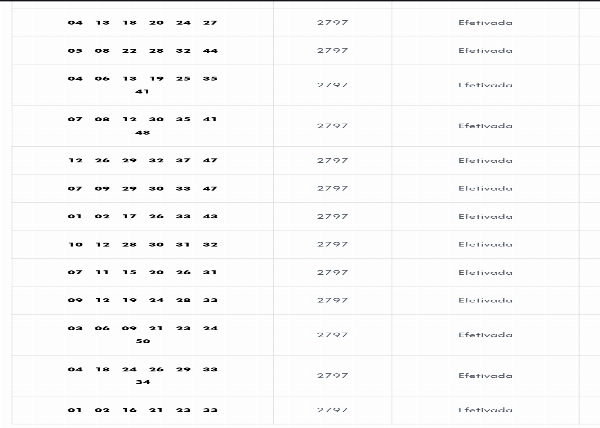Click the seven-number bet starting with 04 06 13
Image resolution: width=600 pixels, height=428 pixels.
click(142, 84)
